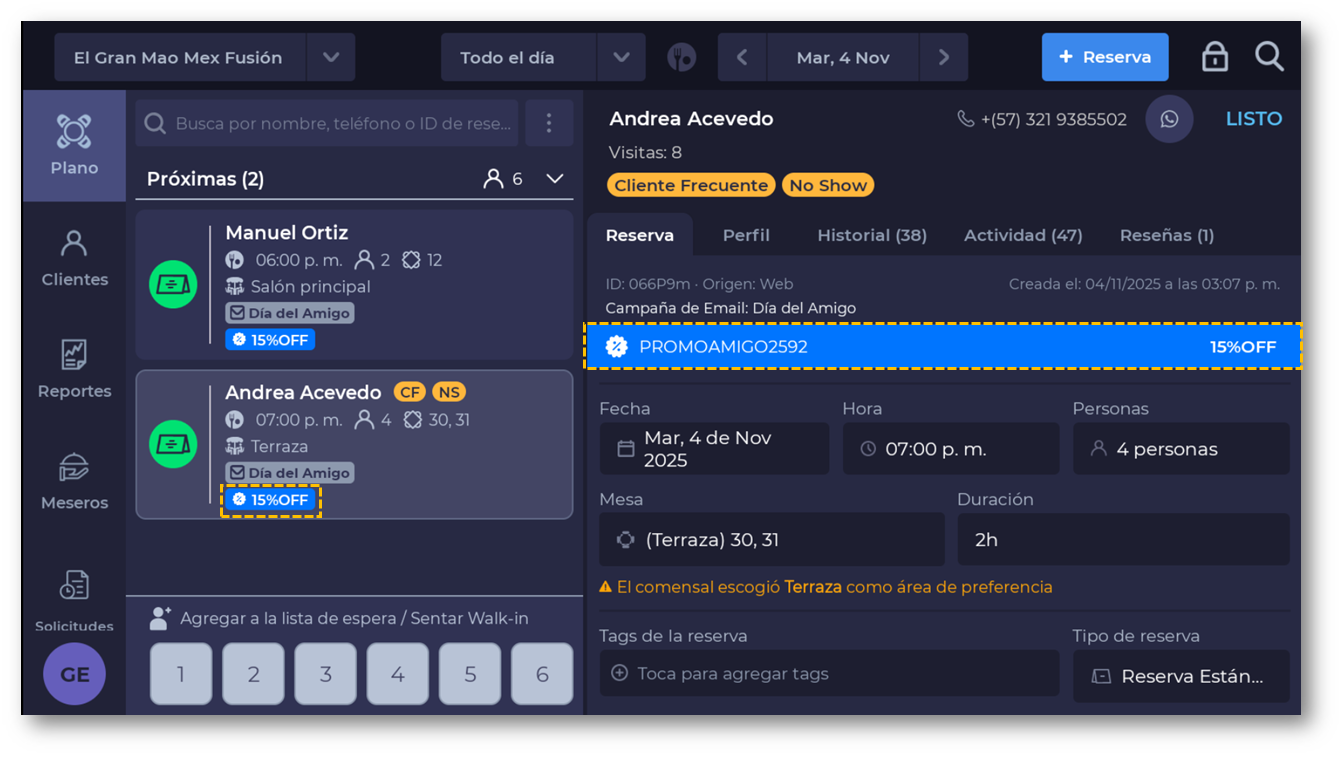Screen dimensions: 1343x763
Task: Click Día del Amigo tag on Manuel Ortiz
Action: click(x=289, y=313)
